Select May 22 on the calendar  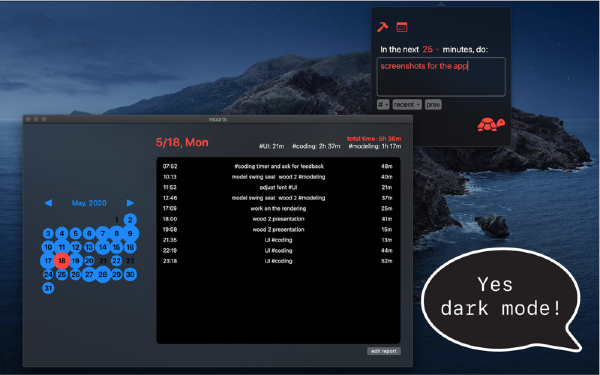116,261
